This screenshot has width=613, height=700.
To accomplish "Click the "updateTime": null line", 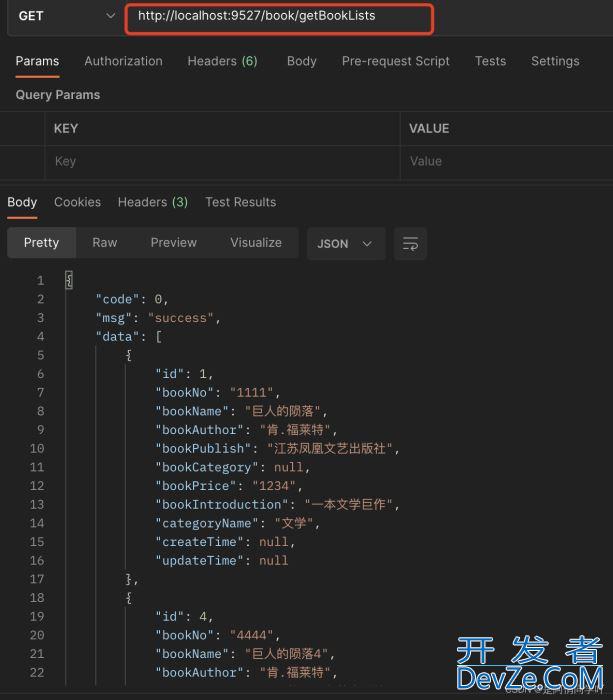I will (x=221, y=561).
